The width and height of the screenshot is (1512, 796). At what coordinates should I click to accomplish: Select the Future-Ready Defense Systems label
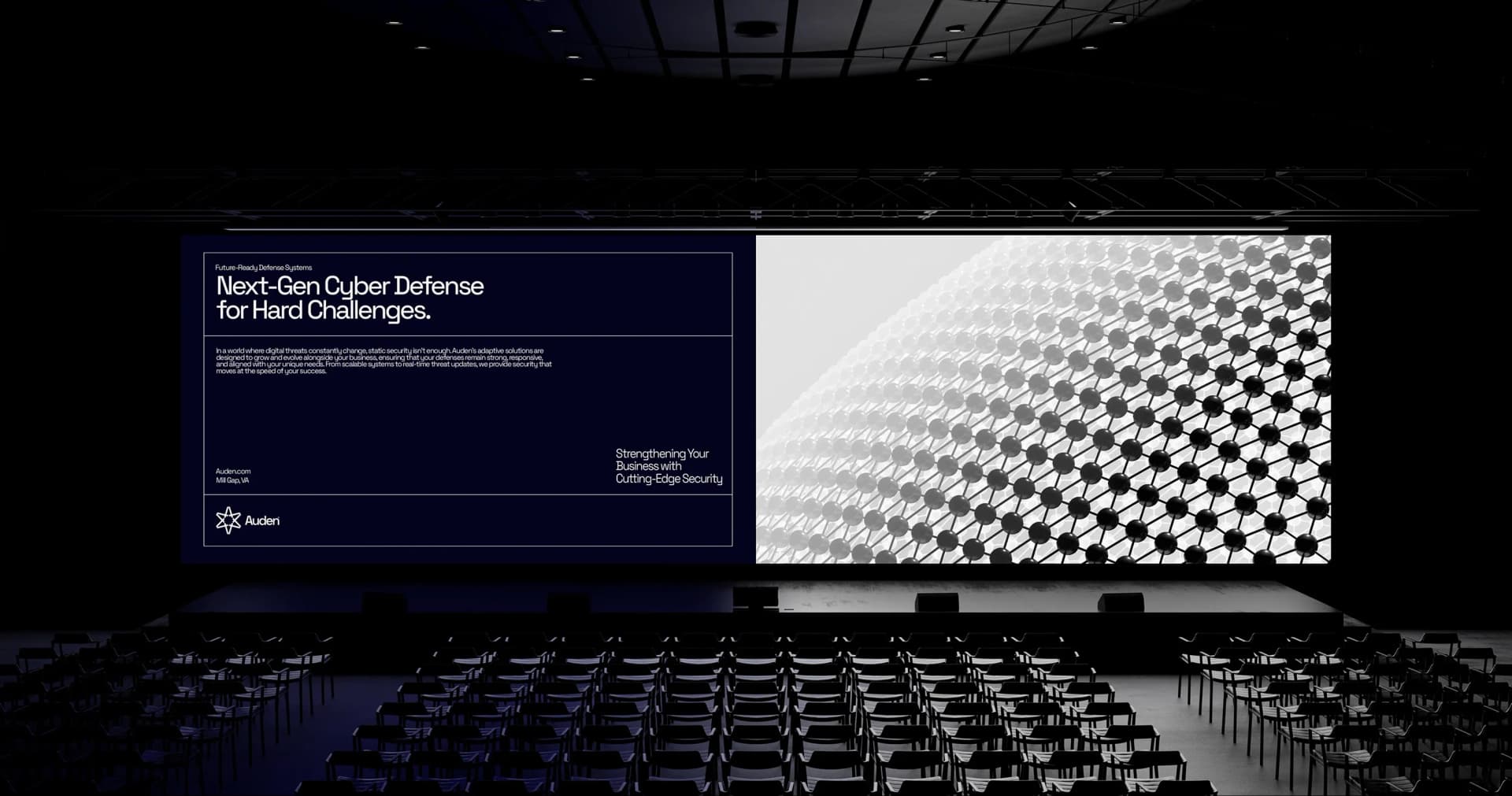point(263,268)
